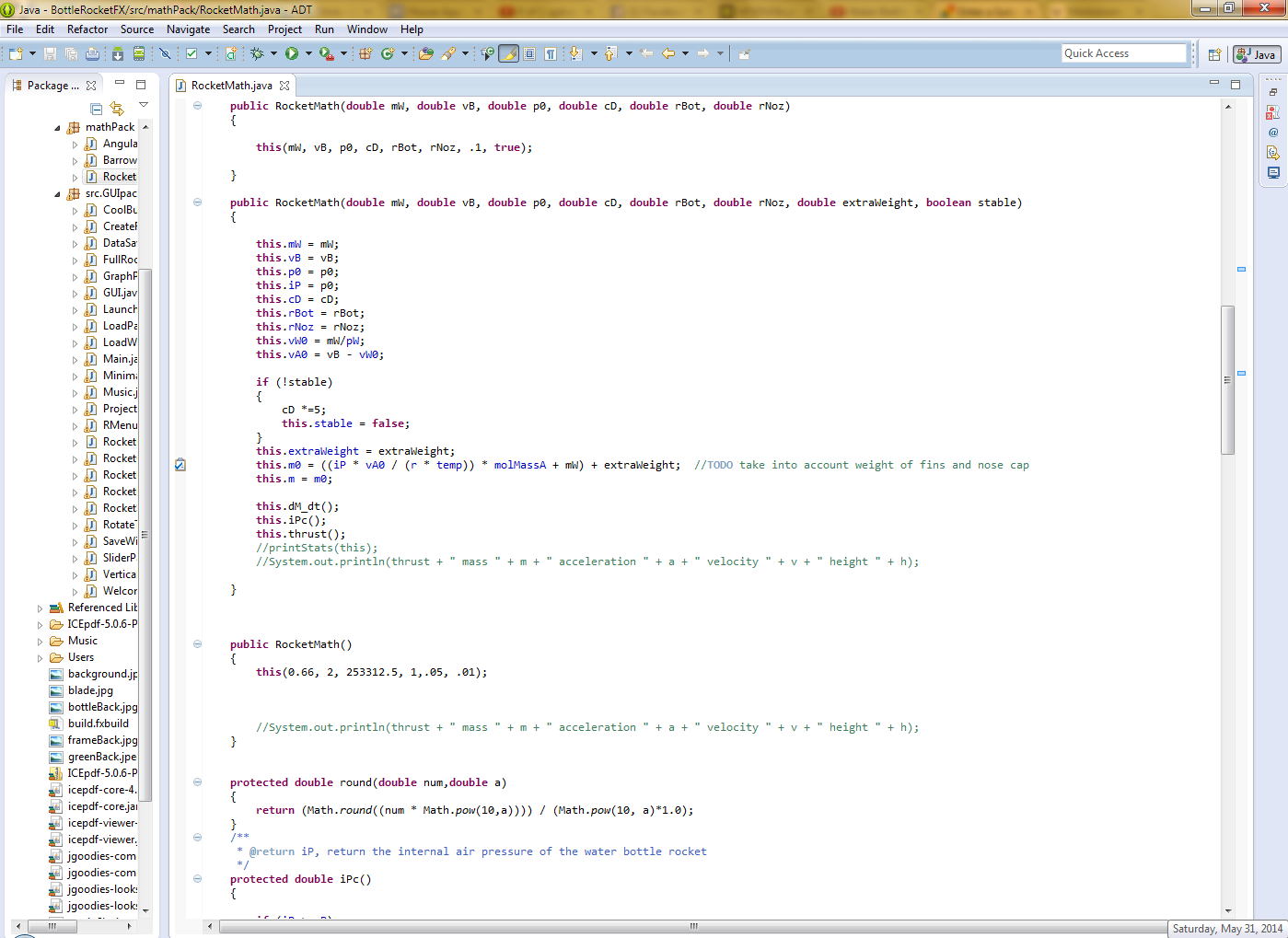
Task: Expand the Referenced Libraries node
Action: [40, 608]
